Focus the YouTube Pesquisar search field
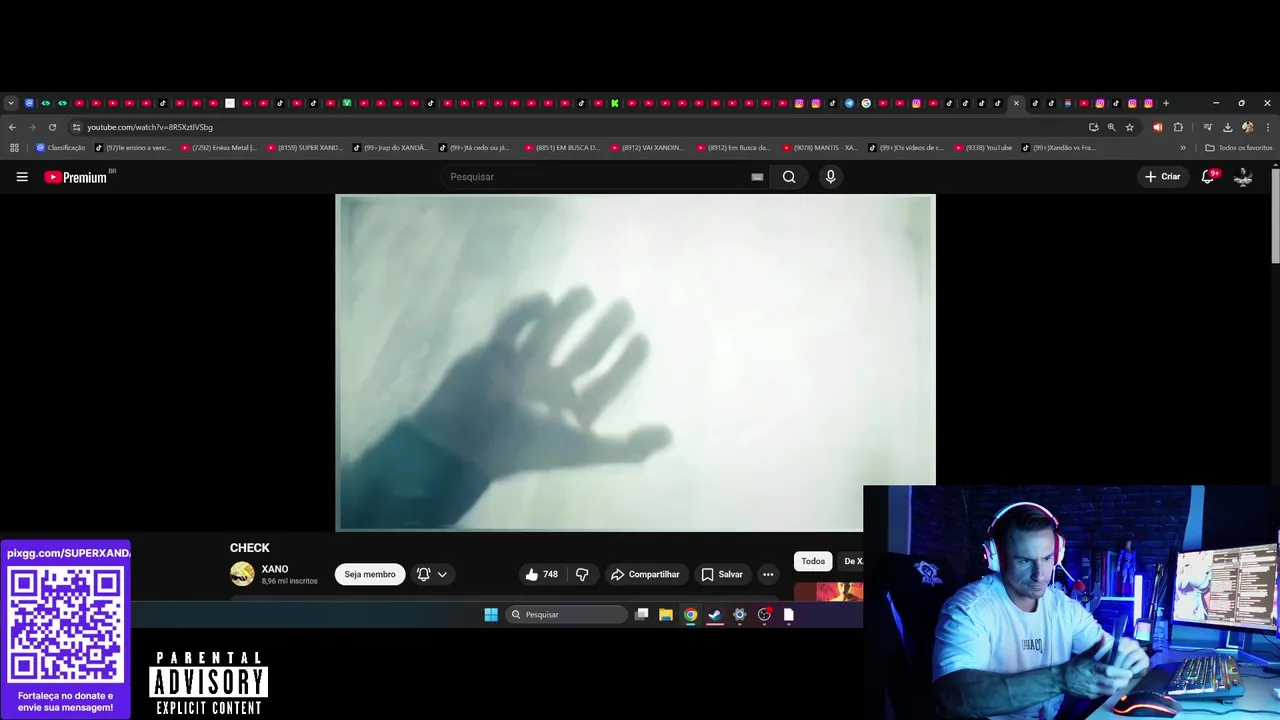The width and height of the screenshot is (1280, 720). tap(595, 177)
